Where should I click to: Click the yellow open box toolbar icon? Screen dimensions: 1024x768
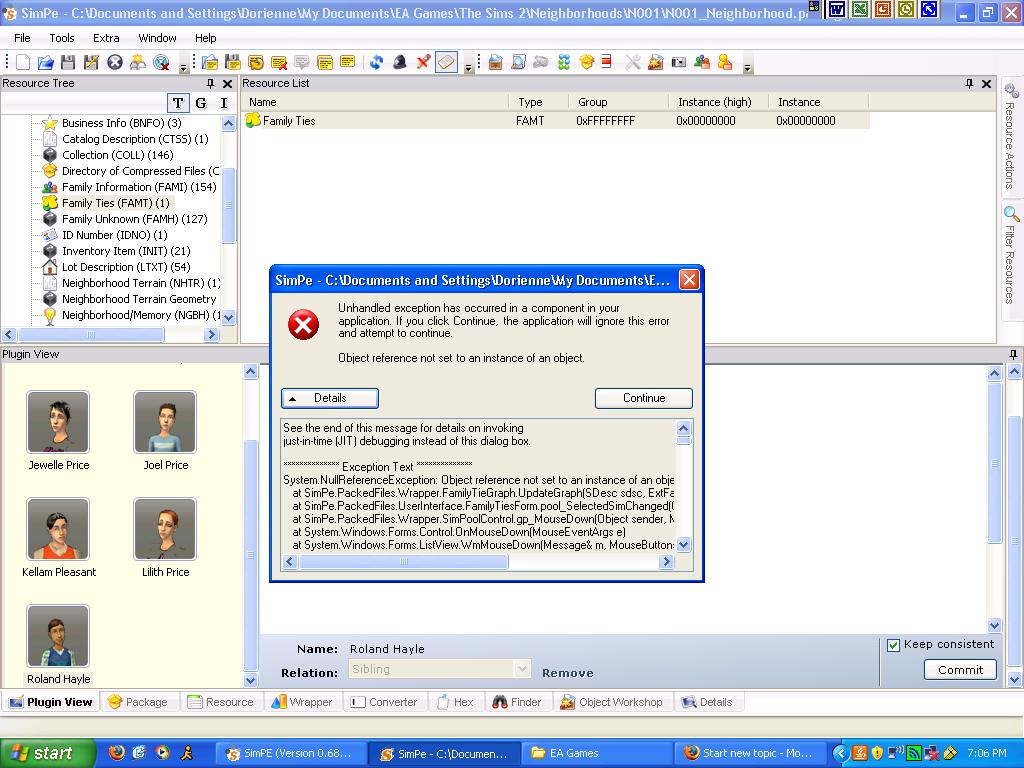pos(586,63)
